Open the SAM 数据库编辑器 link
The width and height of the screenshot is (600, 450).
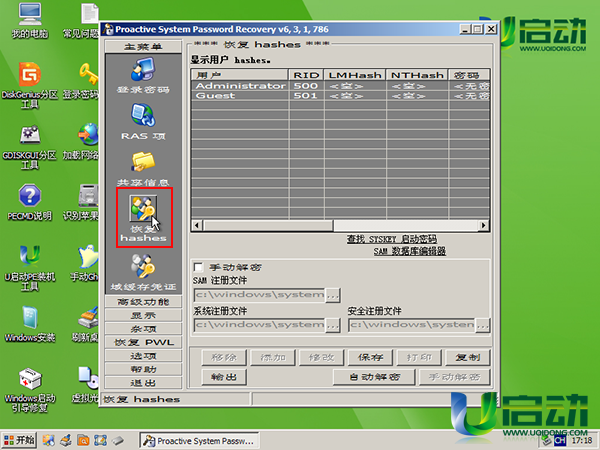409,251
